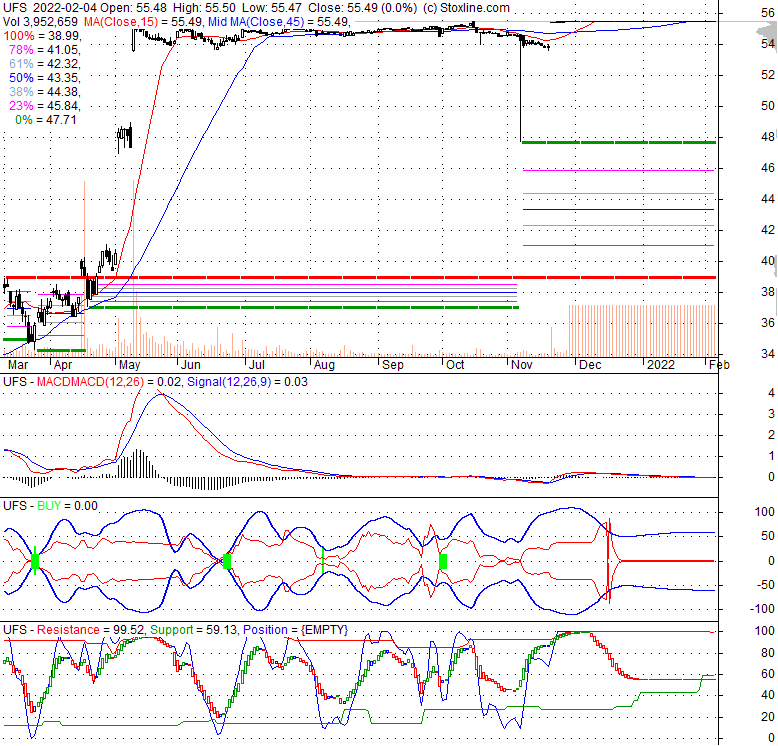Screen dimensions: 778x746
Task: Click the Low: 55.47 value
Action: [272, 8]
